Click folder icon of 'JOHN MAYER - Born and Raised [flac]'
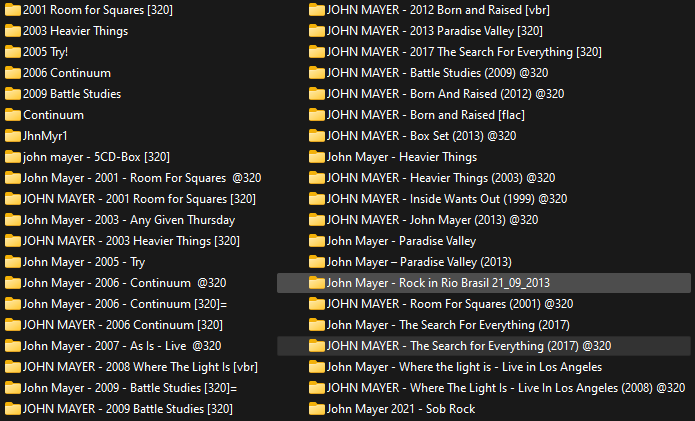Image resolution: width=695 pixels, height=421 pixels. 316,115
